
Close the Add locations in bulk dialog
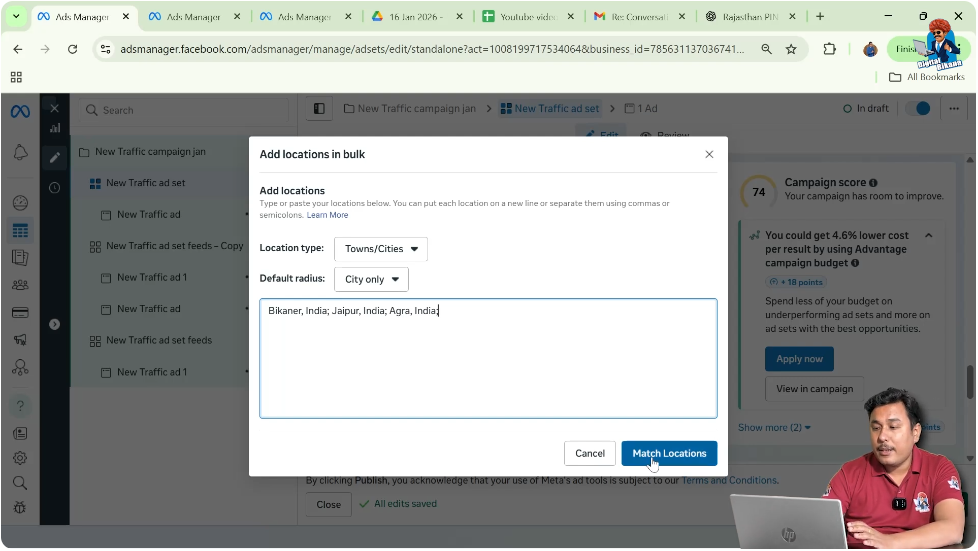point(709,154)
